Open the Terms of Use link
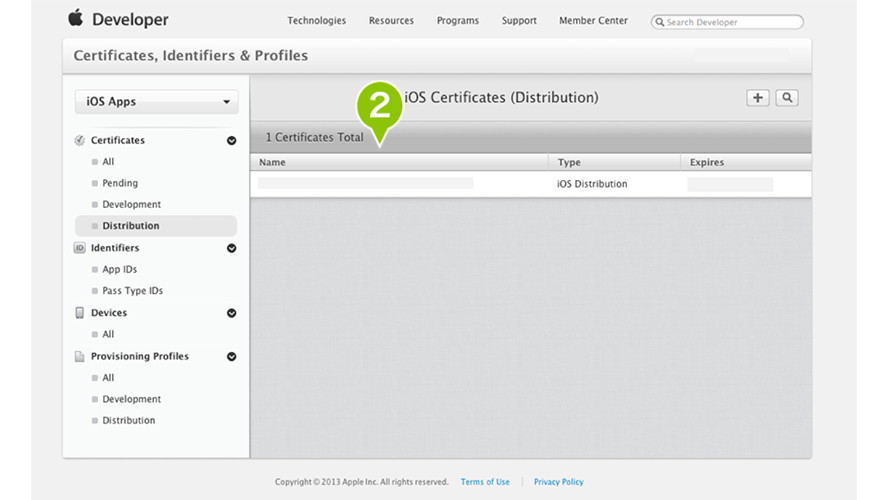Viewport: 889px width, 500px height. tap(485, 482)
